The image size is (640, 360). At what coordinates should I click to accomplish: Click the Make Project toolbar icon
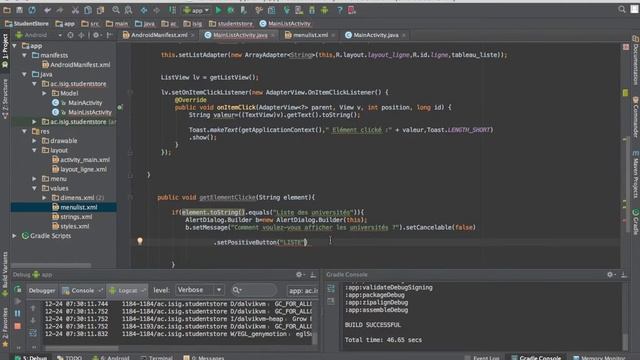click(172, 10)
